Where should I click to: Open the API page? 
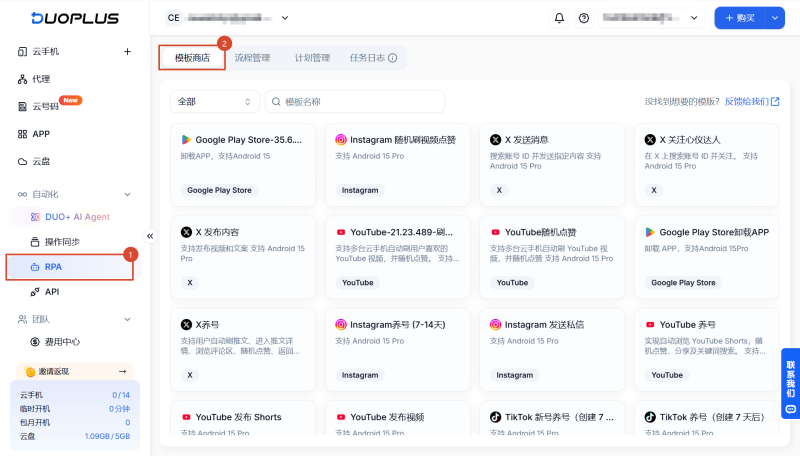52,292
